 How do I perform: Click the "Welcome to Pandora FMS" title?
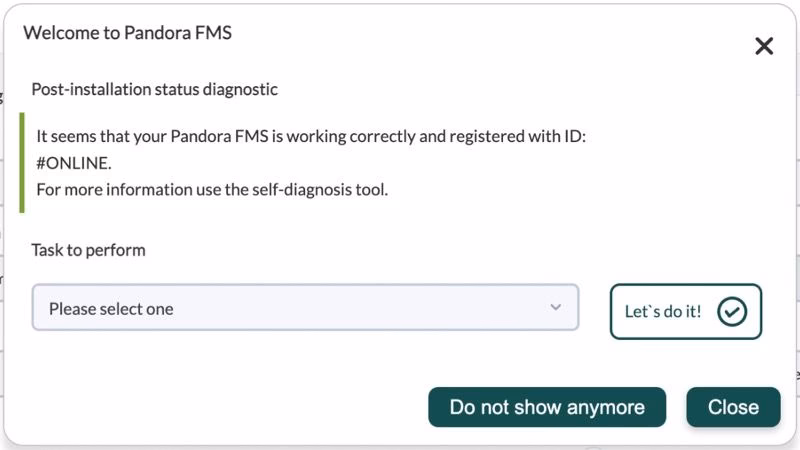point(127,33)
